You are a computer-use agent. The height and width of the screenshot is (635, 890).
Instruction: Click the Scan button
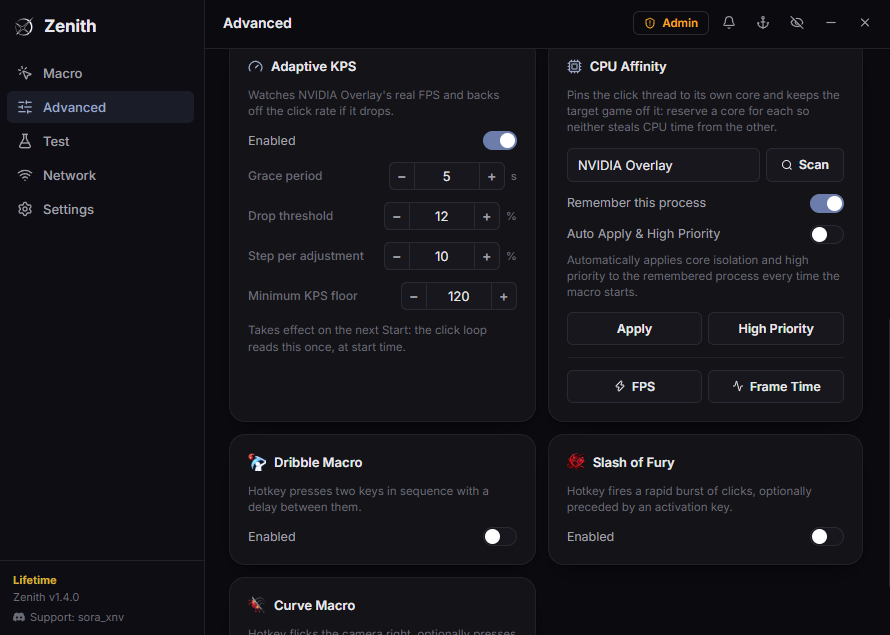tap(805, 165)
